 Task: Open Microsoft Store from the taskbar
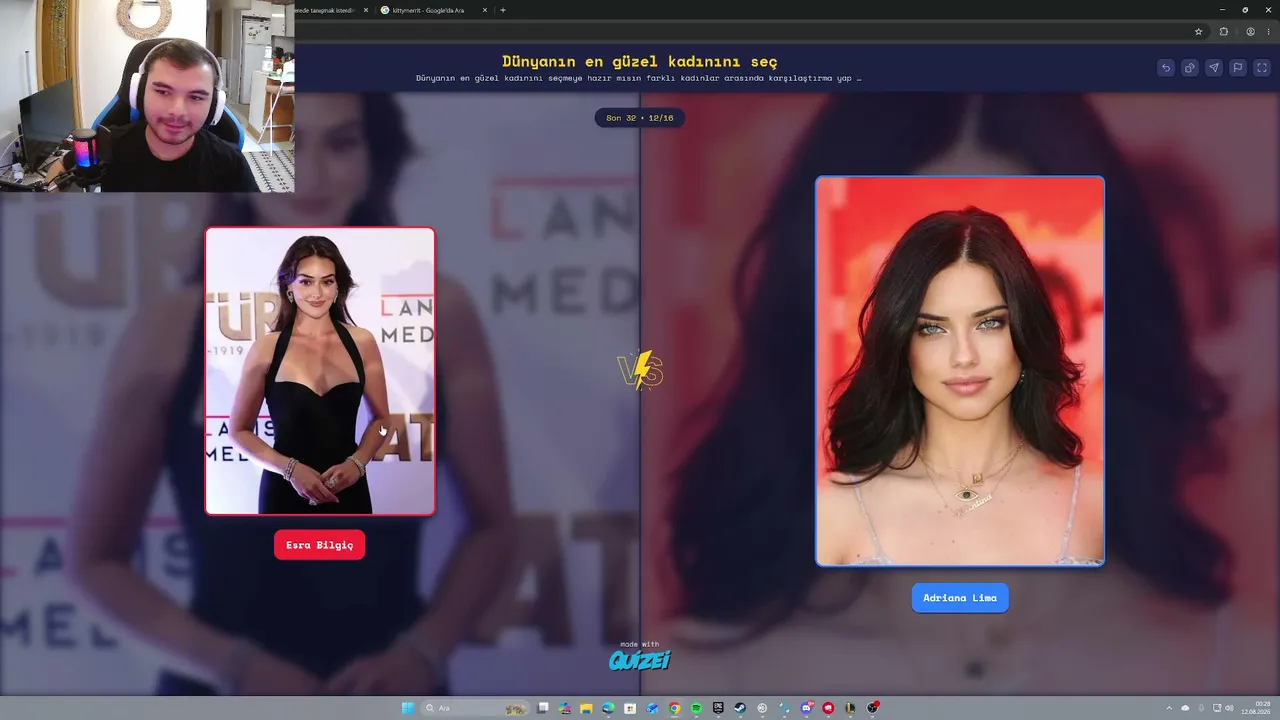coord(630,708)
